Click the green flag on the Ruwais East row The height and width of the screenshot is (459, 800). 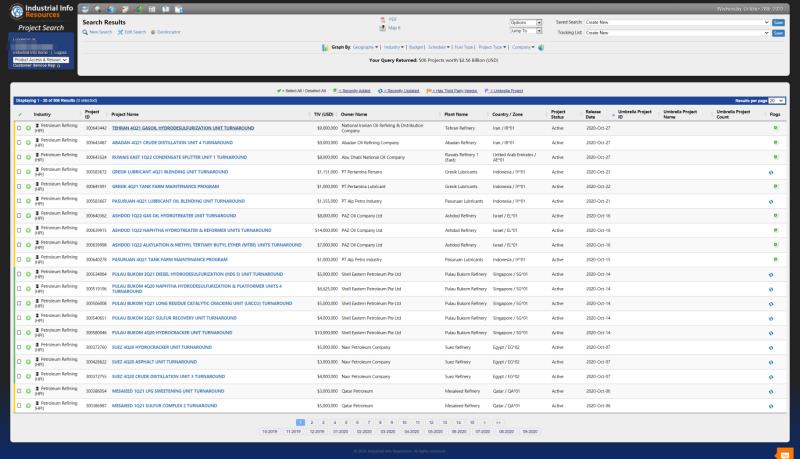(x=776, y=157)
